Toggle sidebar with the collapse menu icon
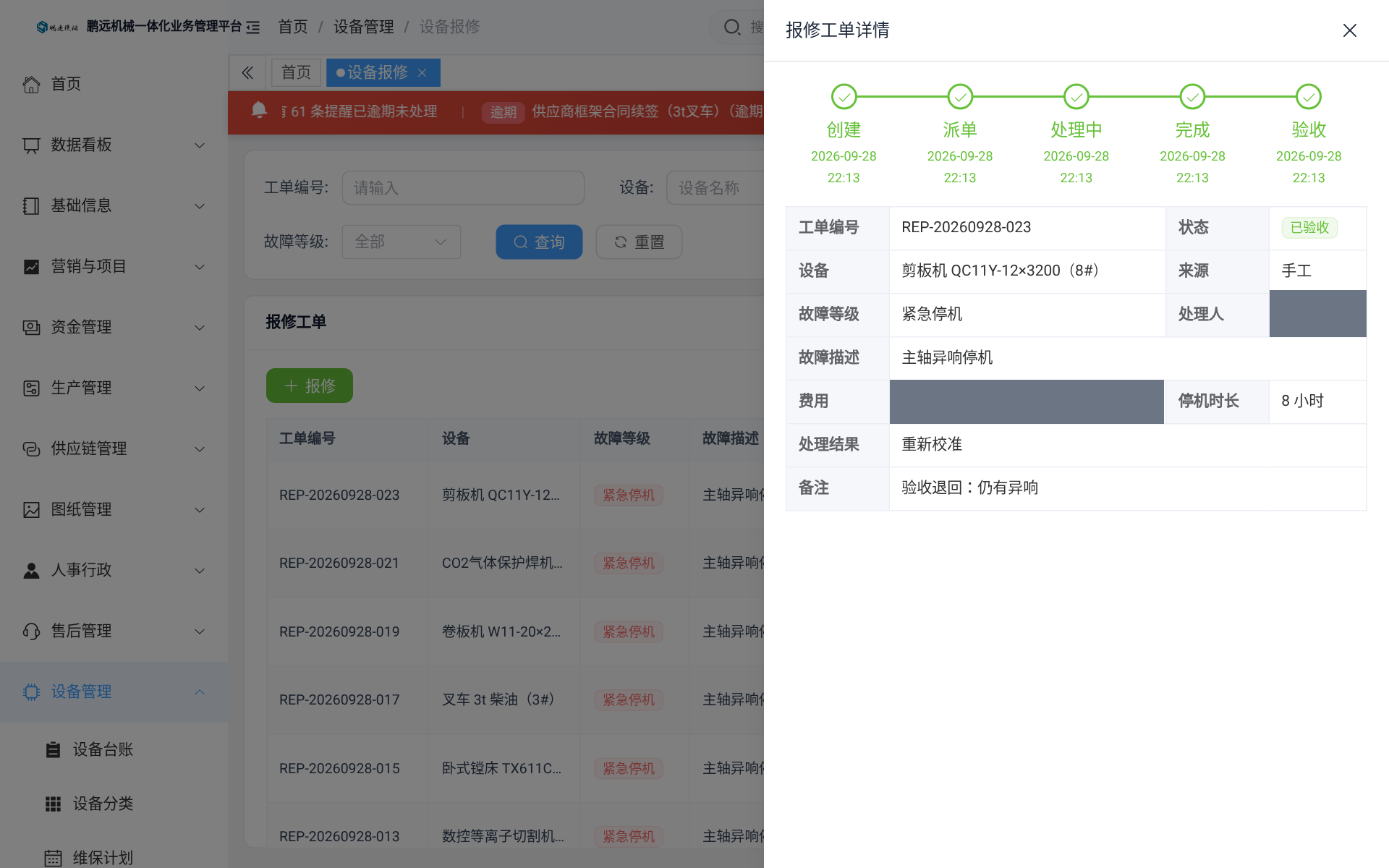This screenshot has height=868, width=1389. [252, 27]
